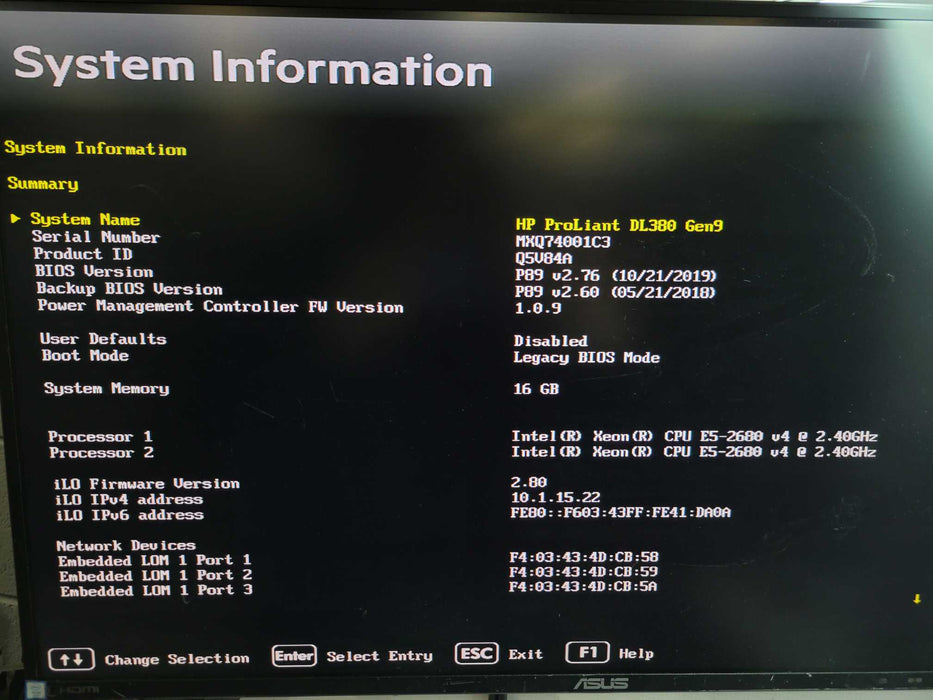The width and height of the screenshot is (933, 700).
Task: Click the Summary section heading
Action: (42, 184)
